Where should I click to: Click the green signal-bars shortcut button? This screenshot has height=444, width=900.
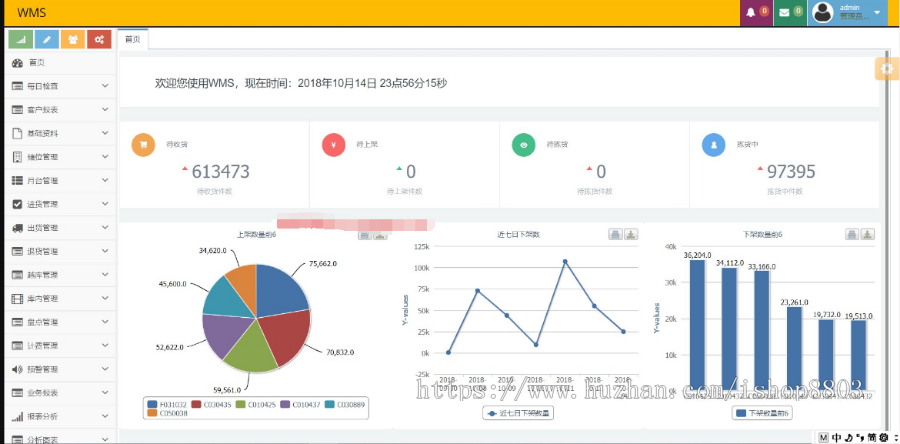pos(21,39)
